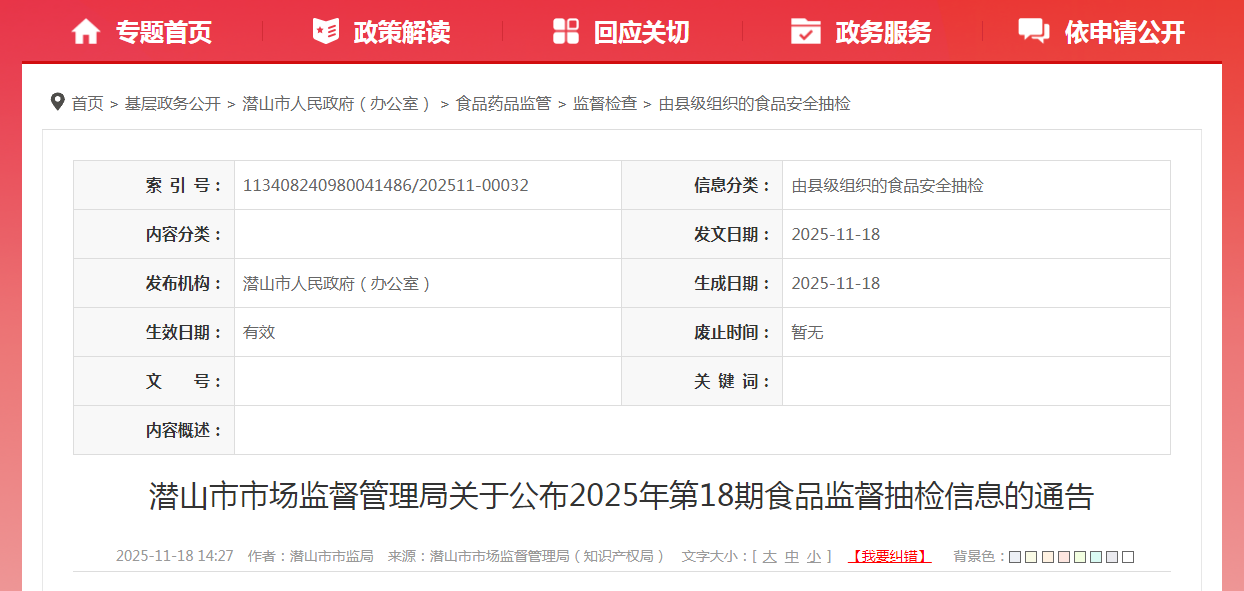Click the chat bubble icon for 依申请公开
Image resolution: width=1244 pixels, height=591 pixels.
(x=1033, y=32)
